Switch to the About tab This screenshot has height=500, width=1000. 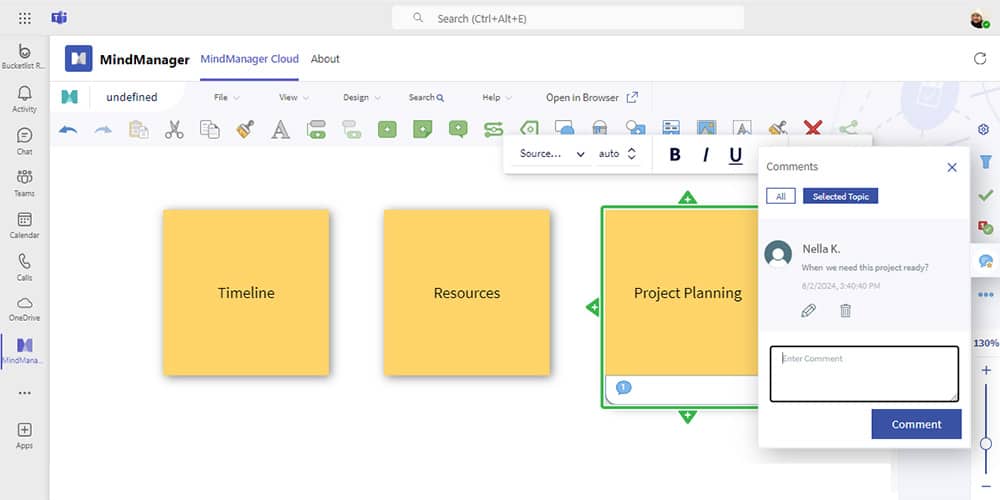pos(325,59)
